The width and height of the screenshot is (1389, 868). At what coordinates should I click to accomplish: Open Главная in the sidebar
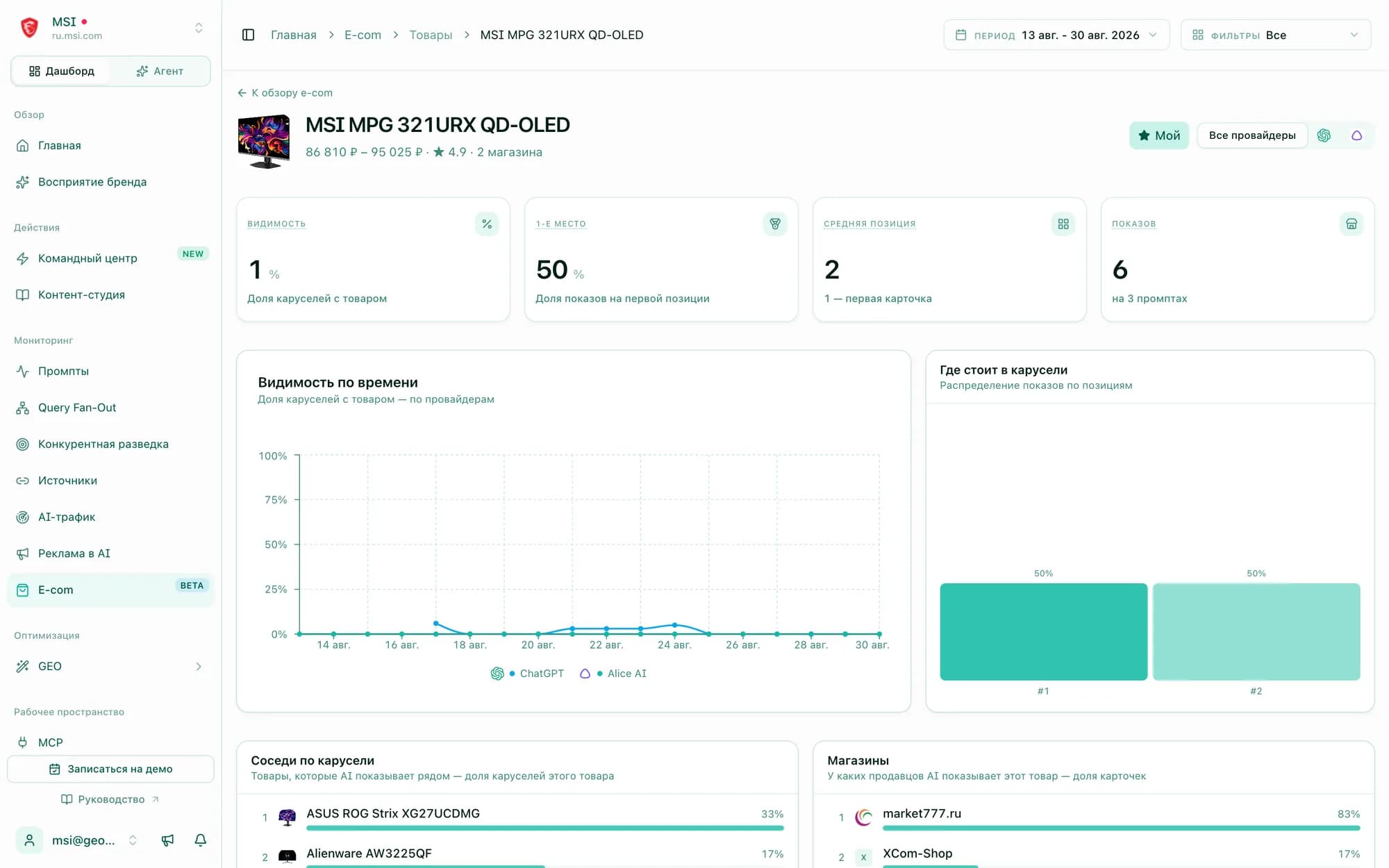pos(111,145)
